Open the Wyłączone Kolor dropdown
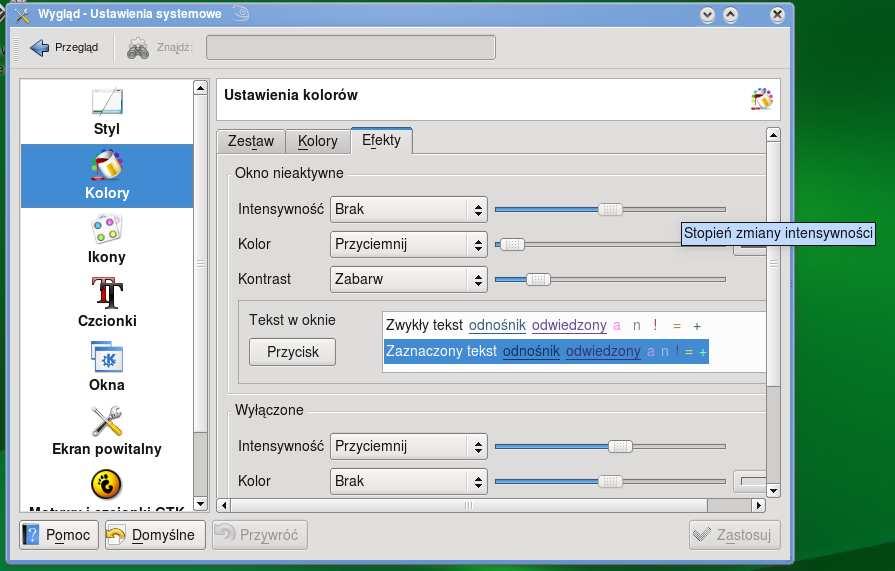Image resolution: width=895 pixels, height=571 pixels. click(409, 481)
